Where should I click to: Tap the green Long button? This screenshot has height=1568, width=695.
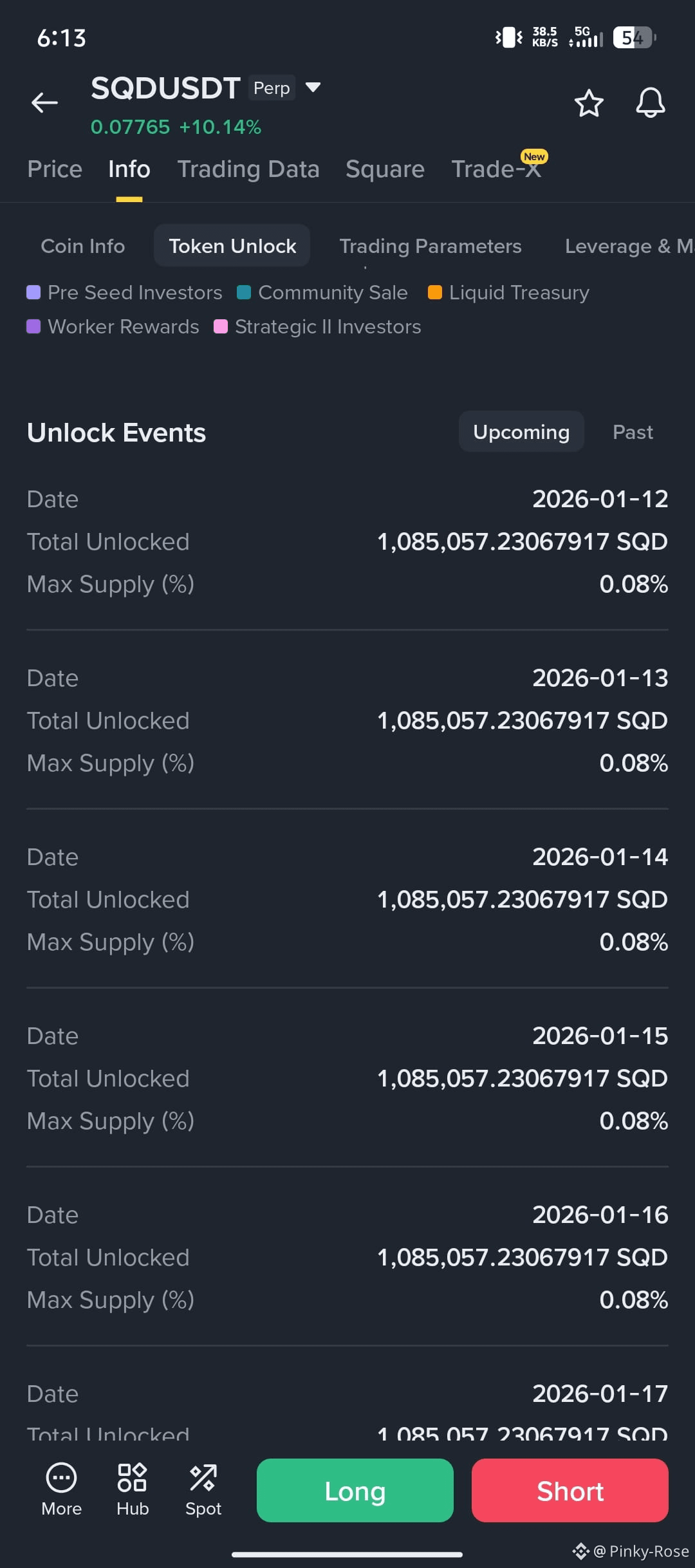click(355, 1490)
